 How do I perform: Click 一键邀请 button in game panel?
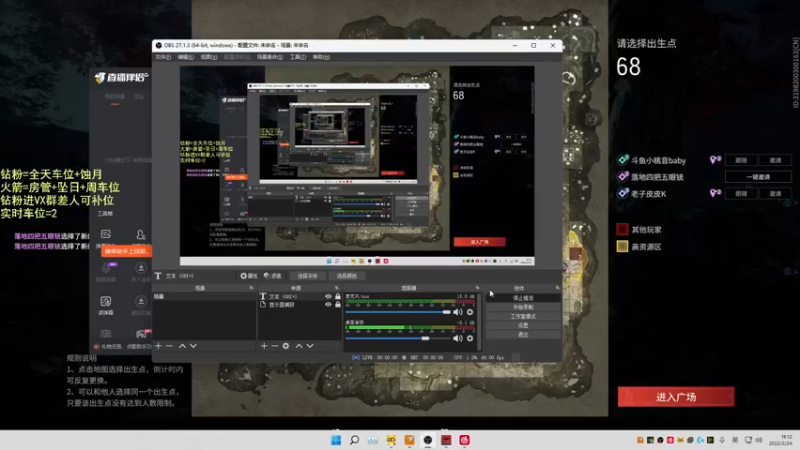pos(758,177)
